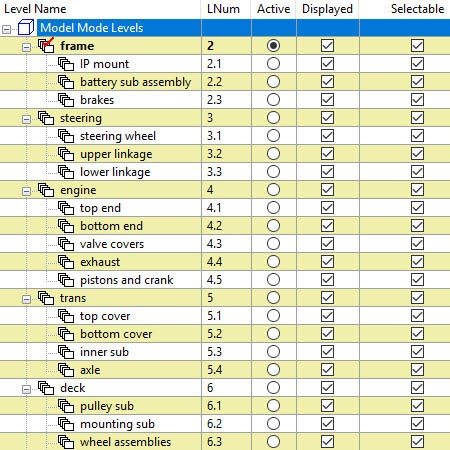Activate the deck level radio button
The height and width of the screenshot is (450, 450).
pyautogui.click(x=273, y=388)
